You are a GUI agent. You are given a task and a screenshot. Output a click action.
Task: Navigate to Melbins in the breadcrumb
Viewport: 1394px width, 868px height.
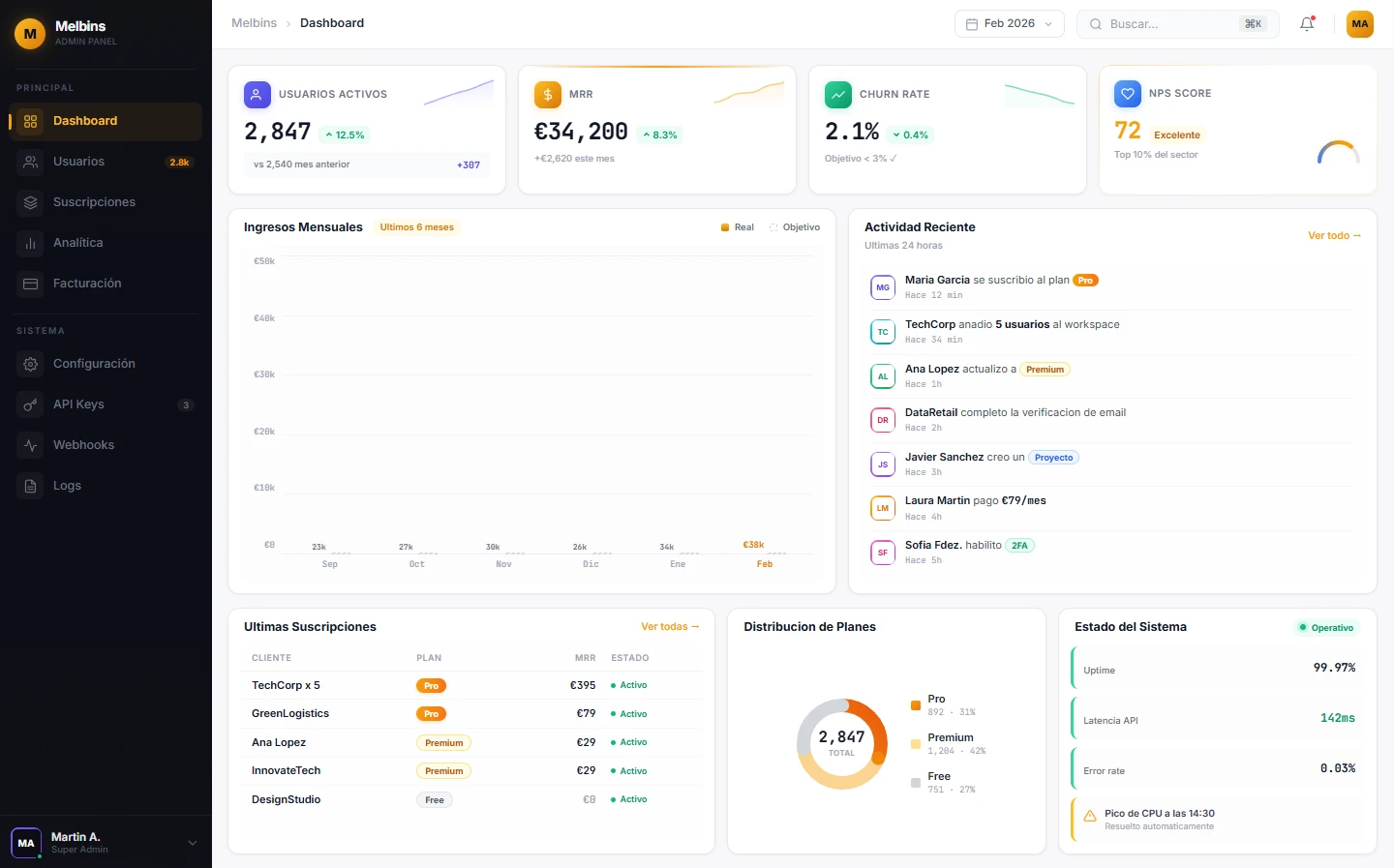click(x=254, y=22)
